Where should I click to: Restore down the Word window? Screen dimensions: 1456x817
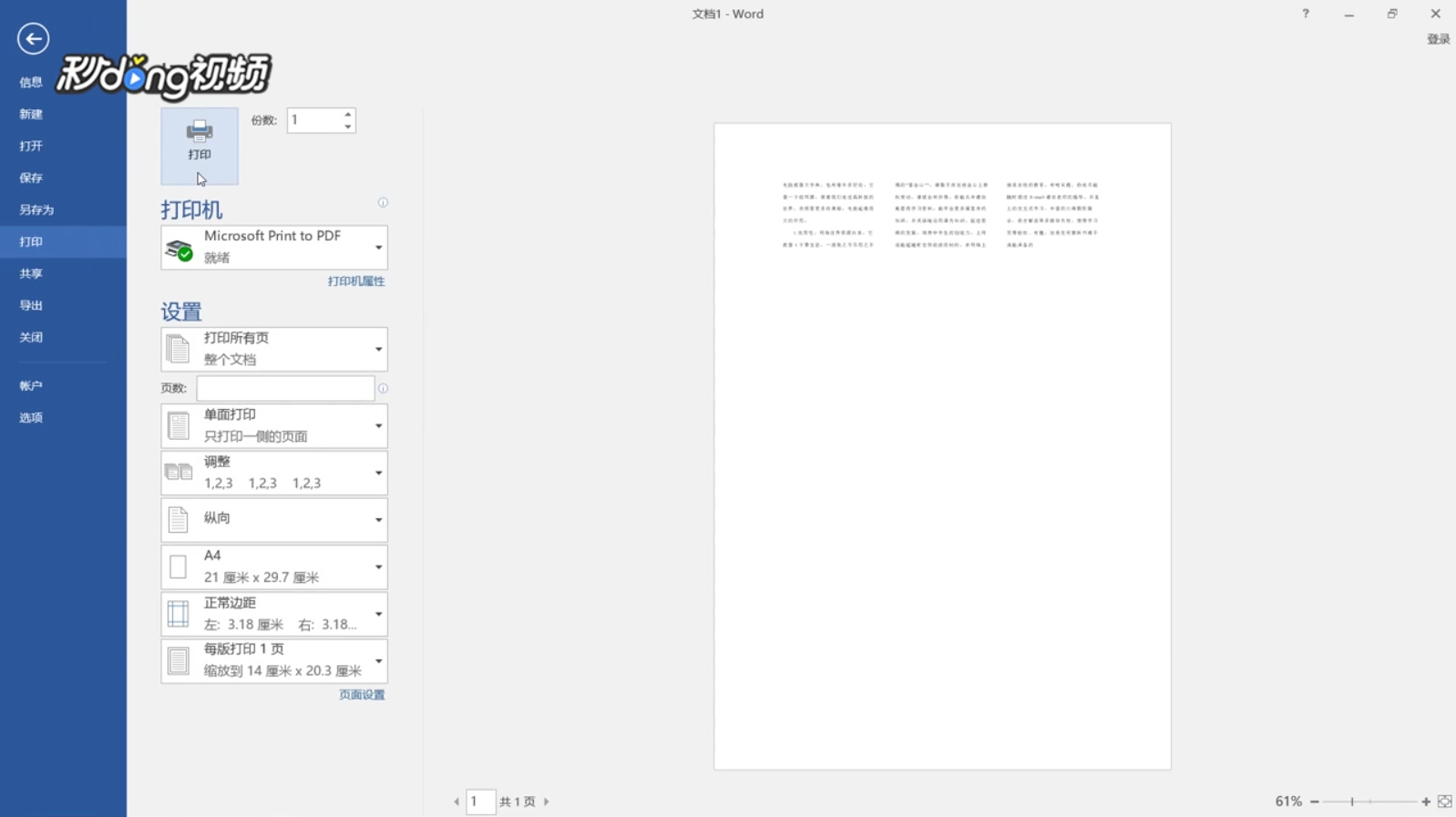pyautogui.click(x=1392, y=14)
